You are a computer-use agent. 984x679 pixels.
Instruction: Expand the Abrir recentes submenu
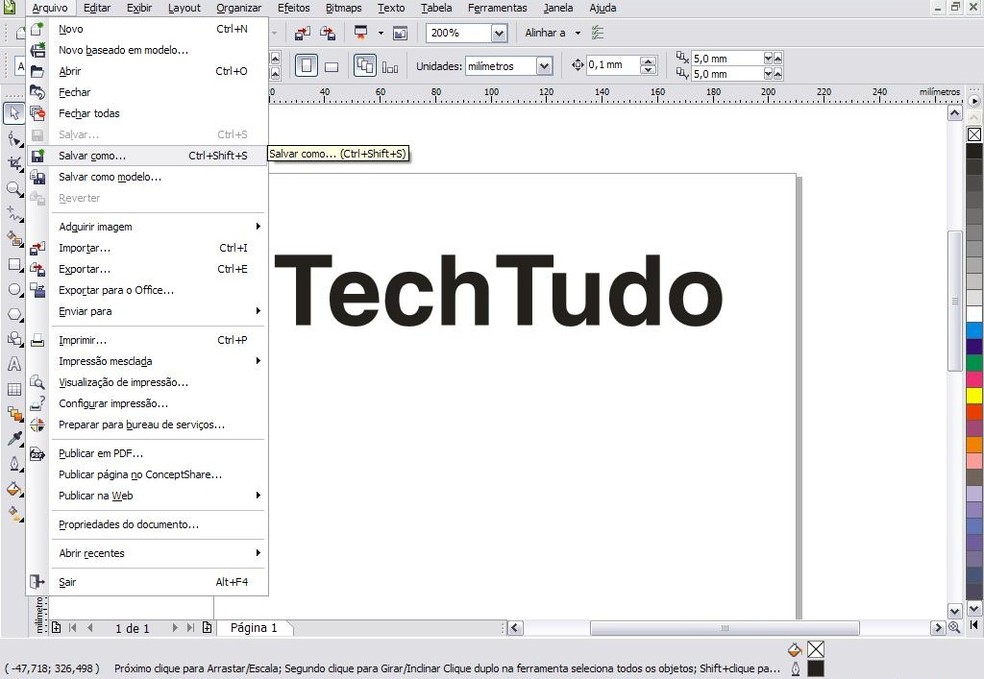[x=157, y=553]
